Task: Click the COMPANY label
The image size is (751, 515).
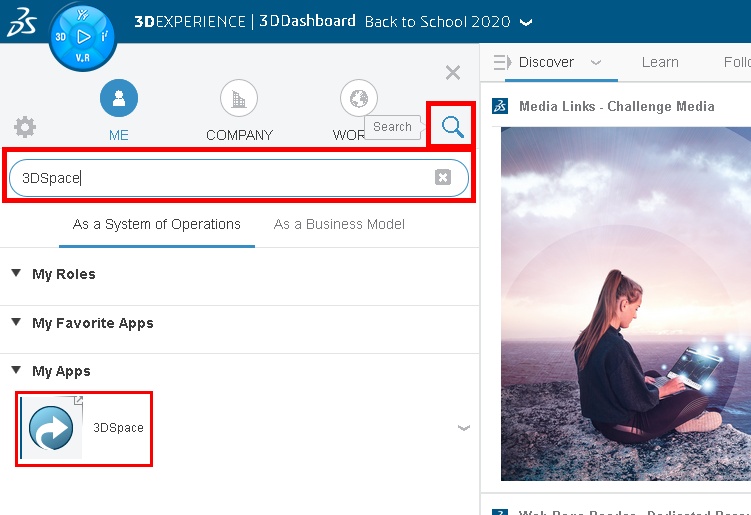Action: point(239,135)
